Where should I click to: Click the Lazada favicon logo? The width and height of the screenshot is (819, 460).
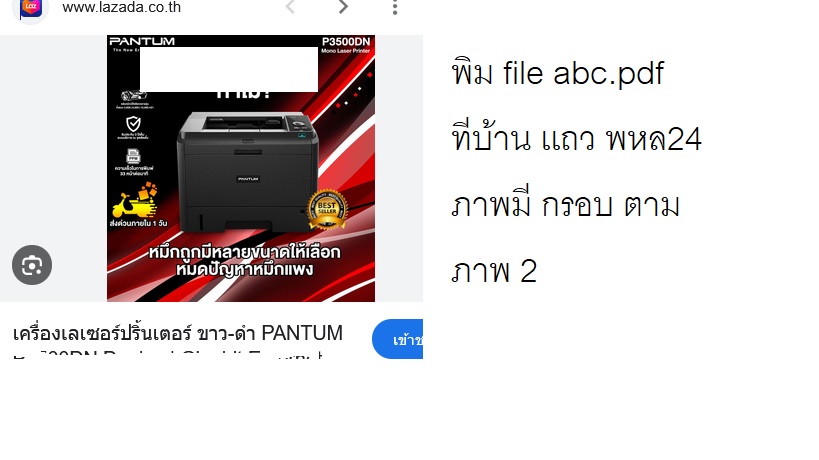(30, 9)
